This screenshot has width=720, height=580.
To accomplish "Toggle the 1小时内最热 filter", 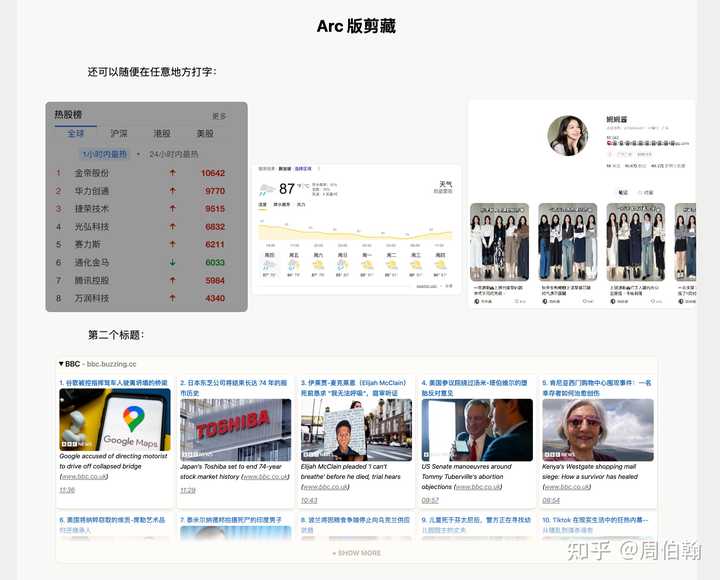I will pyautogui.click(x=104, y=154).
